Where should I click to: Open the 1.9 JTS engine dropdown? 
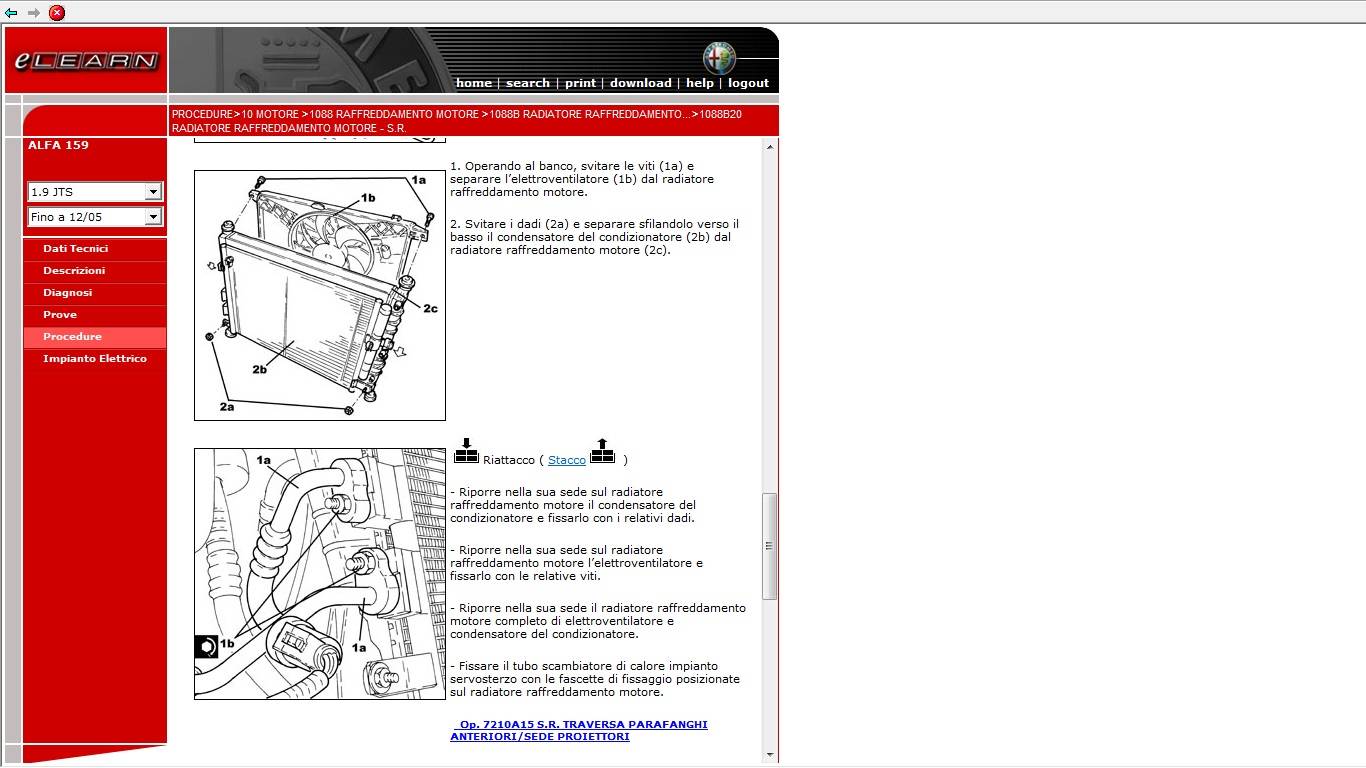(95, 191)
